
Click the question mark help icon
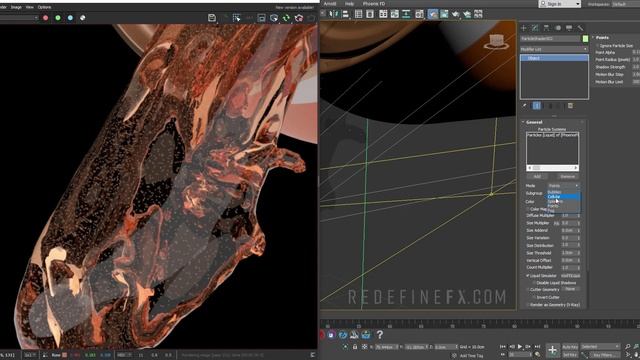click(x=380, y=335)
